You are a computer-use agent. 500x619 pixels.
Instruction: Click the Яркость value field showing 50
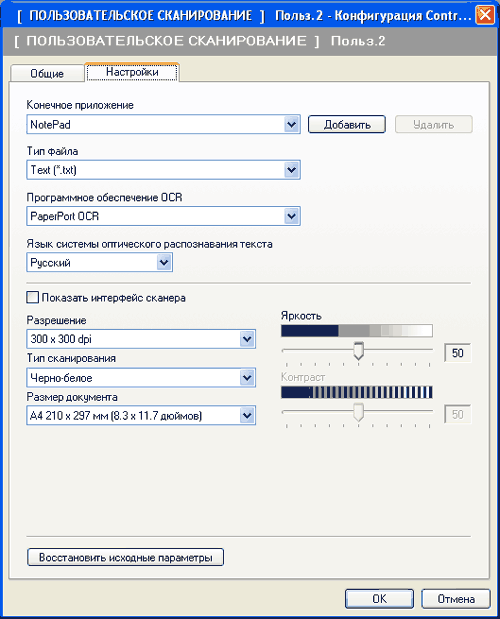click(457, 353)
